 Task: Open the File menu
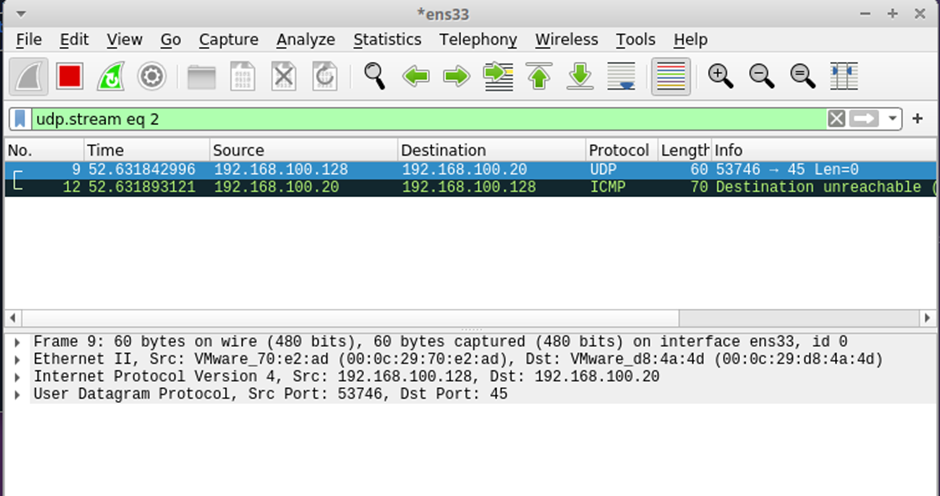click(29, 40)
